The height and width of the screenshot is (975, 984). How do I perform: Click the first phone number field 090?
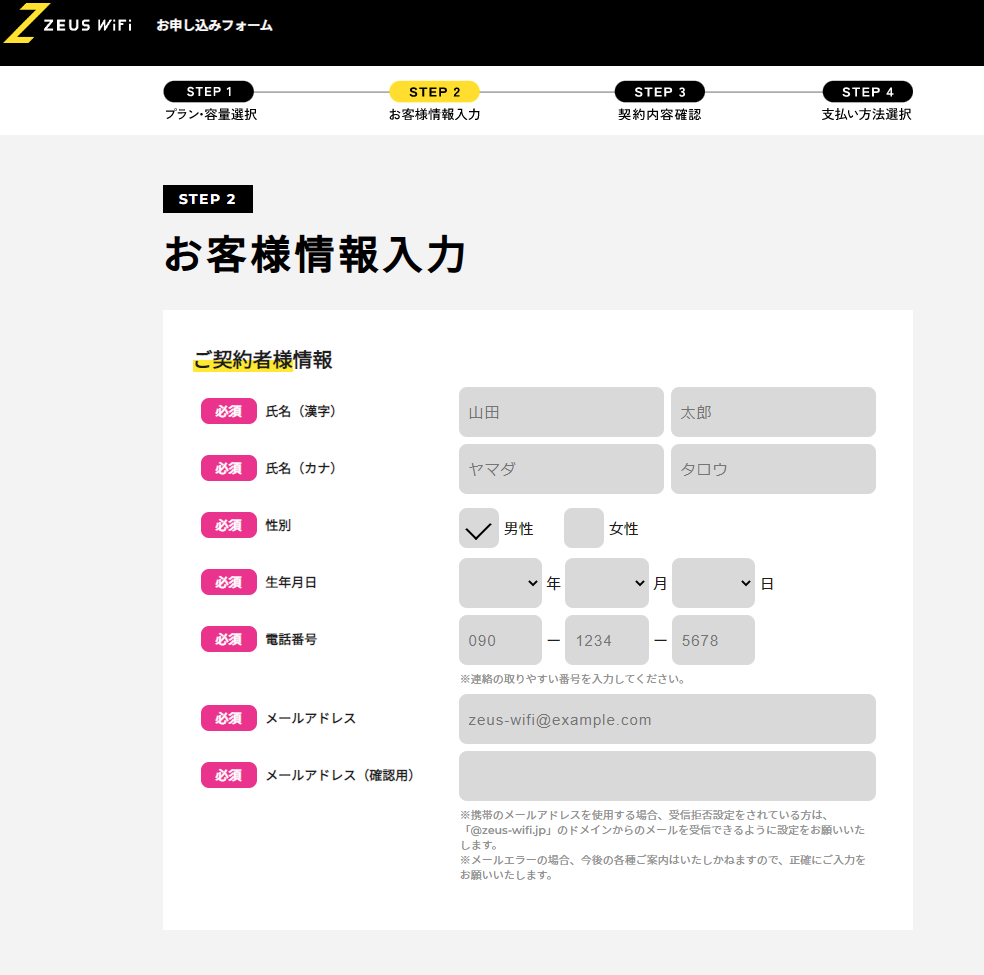click(500, 640)
